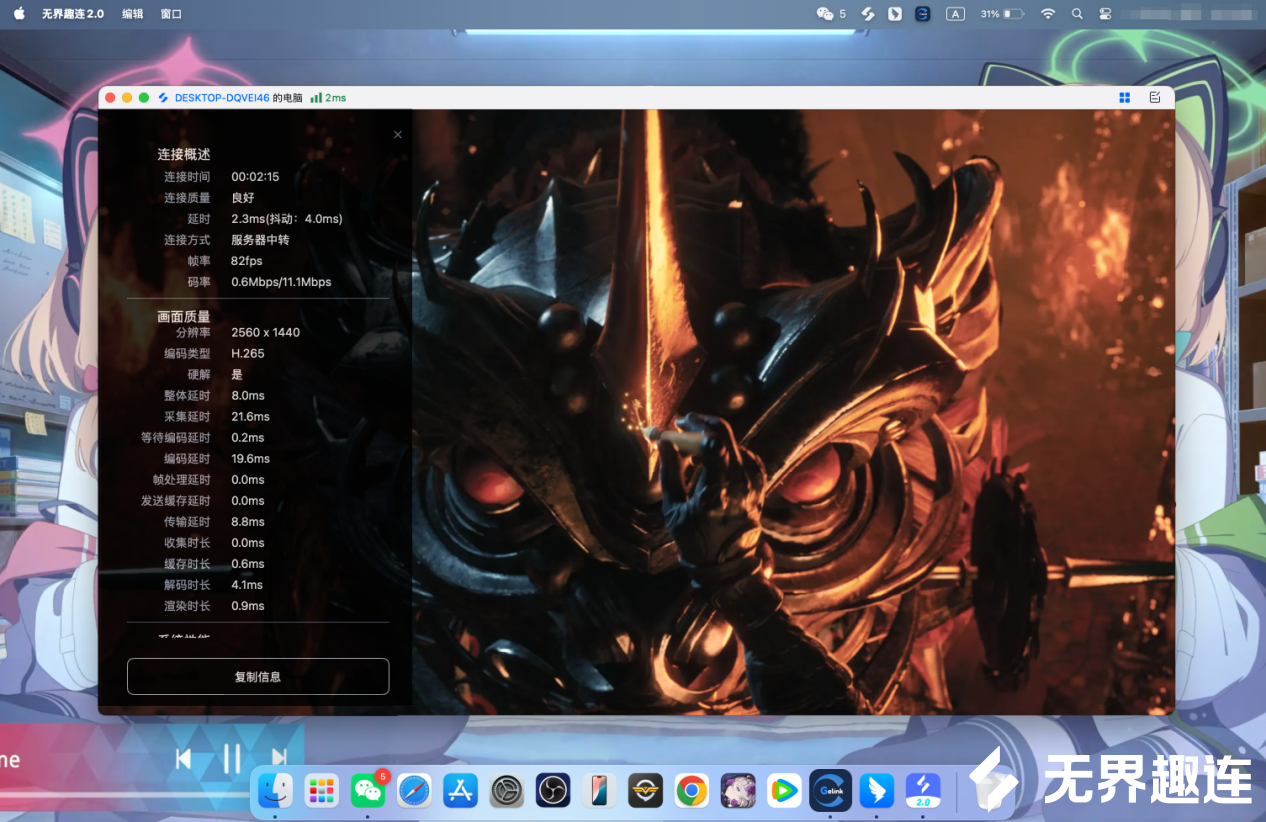1266x822 pixels.
Task: Click the 分辨率 value 2560 x 1440
Action: click(x=266, y=333)
